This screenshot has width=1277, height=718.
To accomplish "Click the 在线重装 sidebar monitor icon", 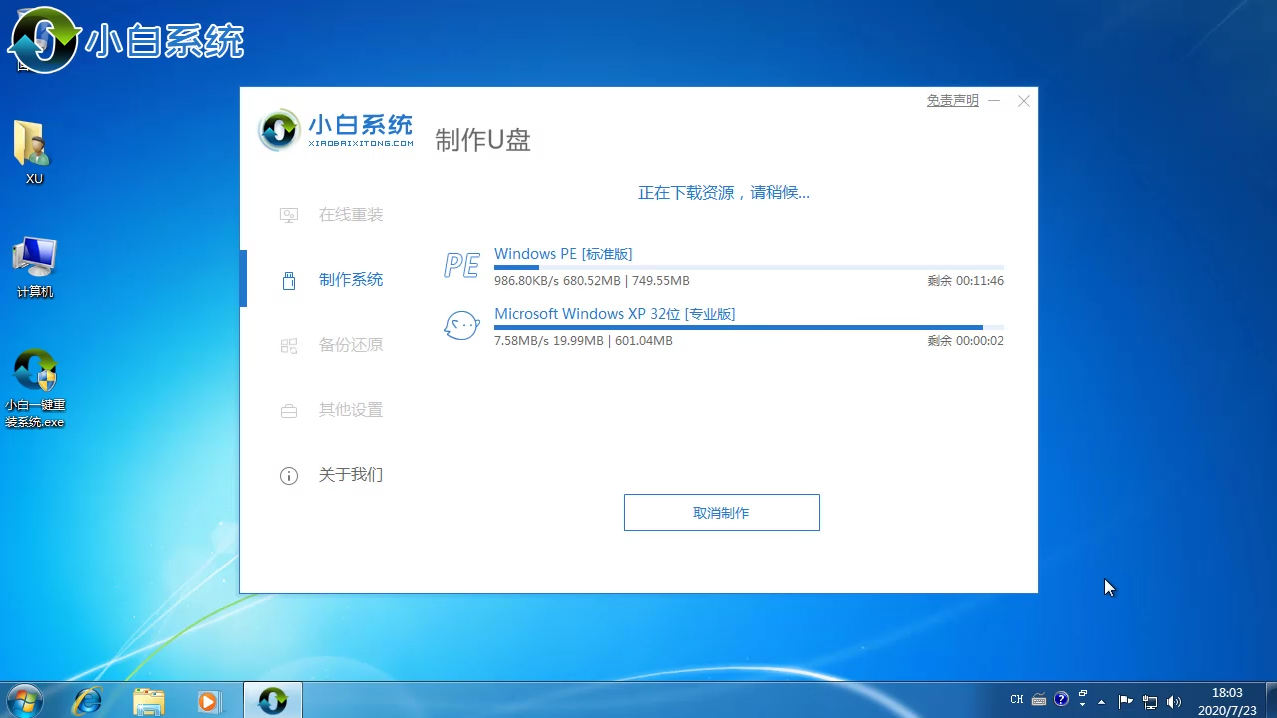I will pos(289,215).
